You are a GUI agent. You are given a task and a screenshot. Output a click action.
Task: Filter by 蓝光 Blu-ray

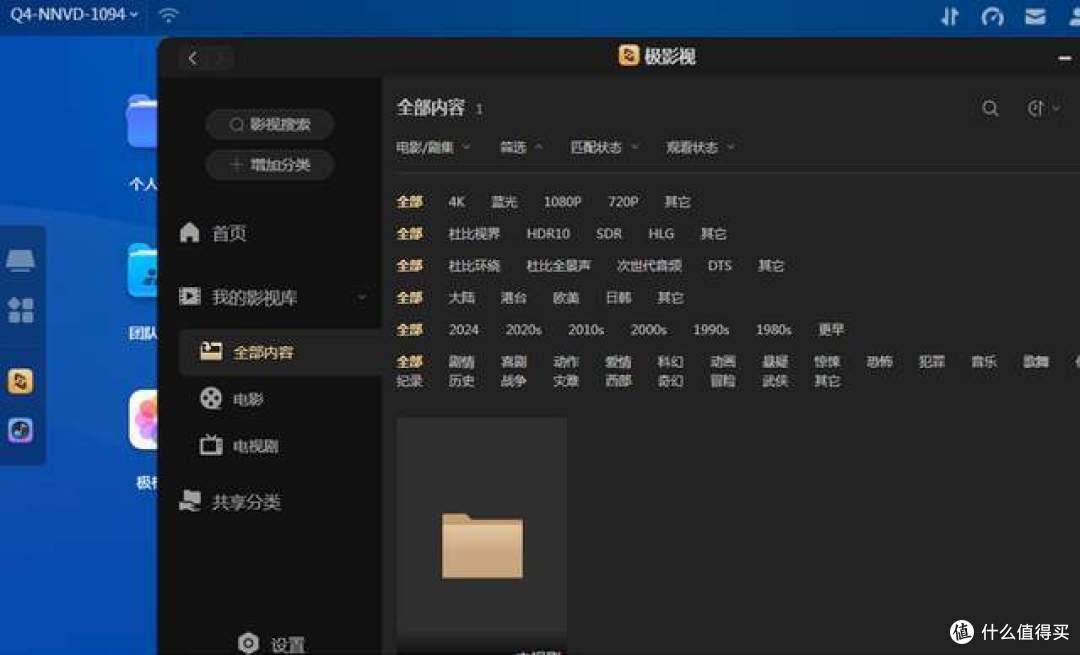(504, 202)
